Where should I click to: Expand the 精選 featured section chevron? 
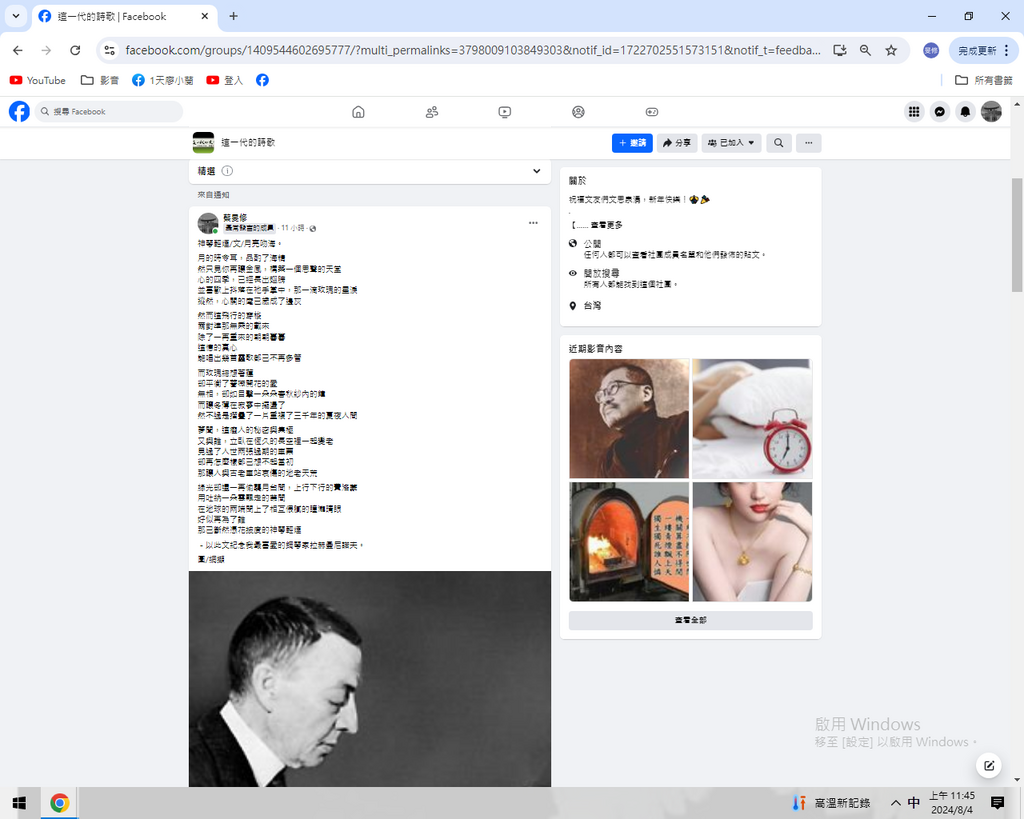[x=537, y=171]
